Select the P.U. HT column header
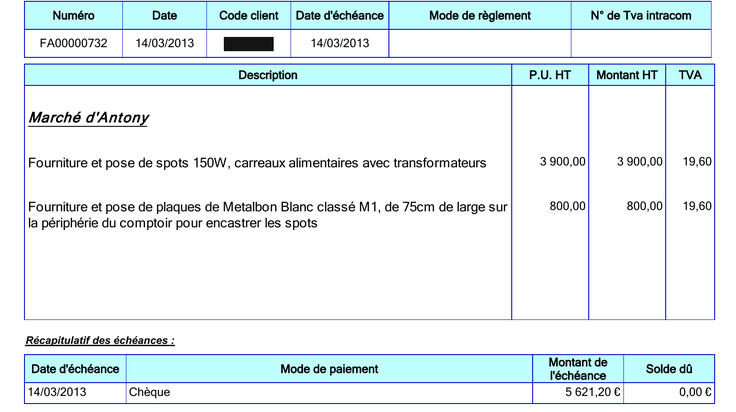Image resolution: width=736 pixels, height=412 pixels. [550, 75]
